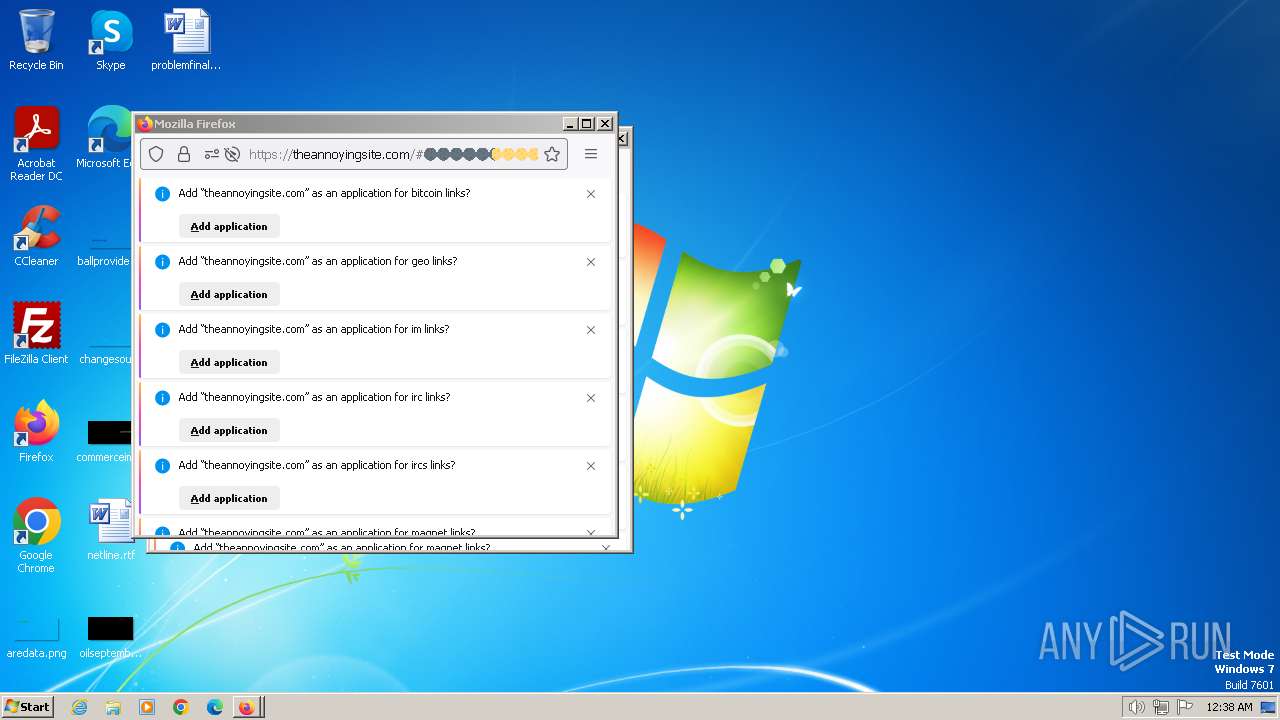The height and width of the screenshot is (720, 1280).
Task: Click the info icon on the im notification
Action: pyautogui.click(x=162, y=330)
